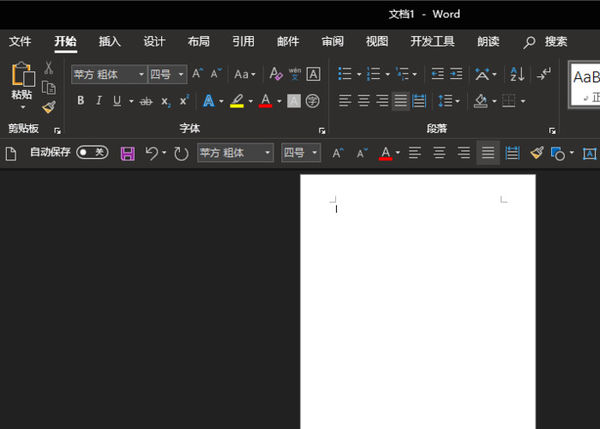Image resolution: width=600 pixels, height=429 pixels.
Task: Apply character shading icon
Action: coord(293,101)
